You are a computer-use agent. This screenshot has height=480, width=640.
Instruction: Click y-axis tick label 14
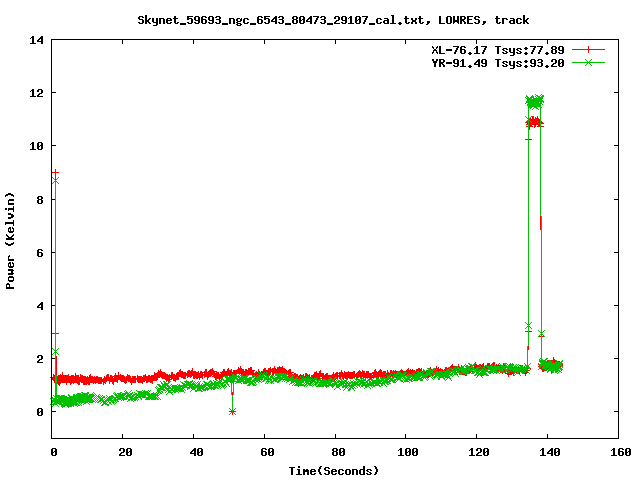pyautogui.click(x=36, y=40)
